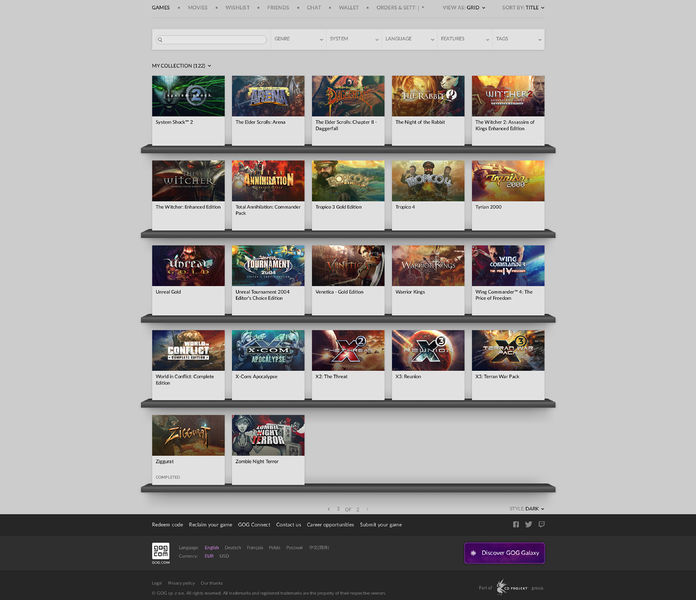Image resolution: width=696 pixels, height=600 pixels.
Task: Open the Tyrian 2000 cover
Action: pyautogui.click(x=508, y=181)
